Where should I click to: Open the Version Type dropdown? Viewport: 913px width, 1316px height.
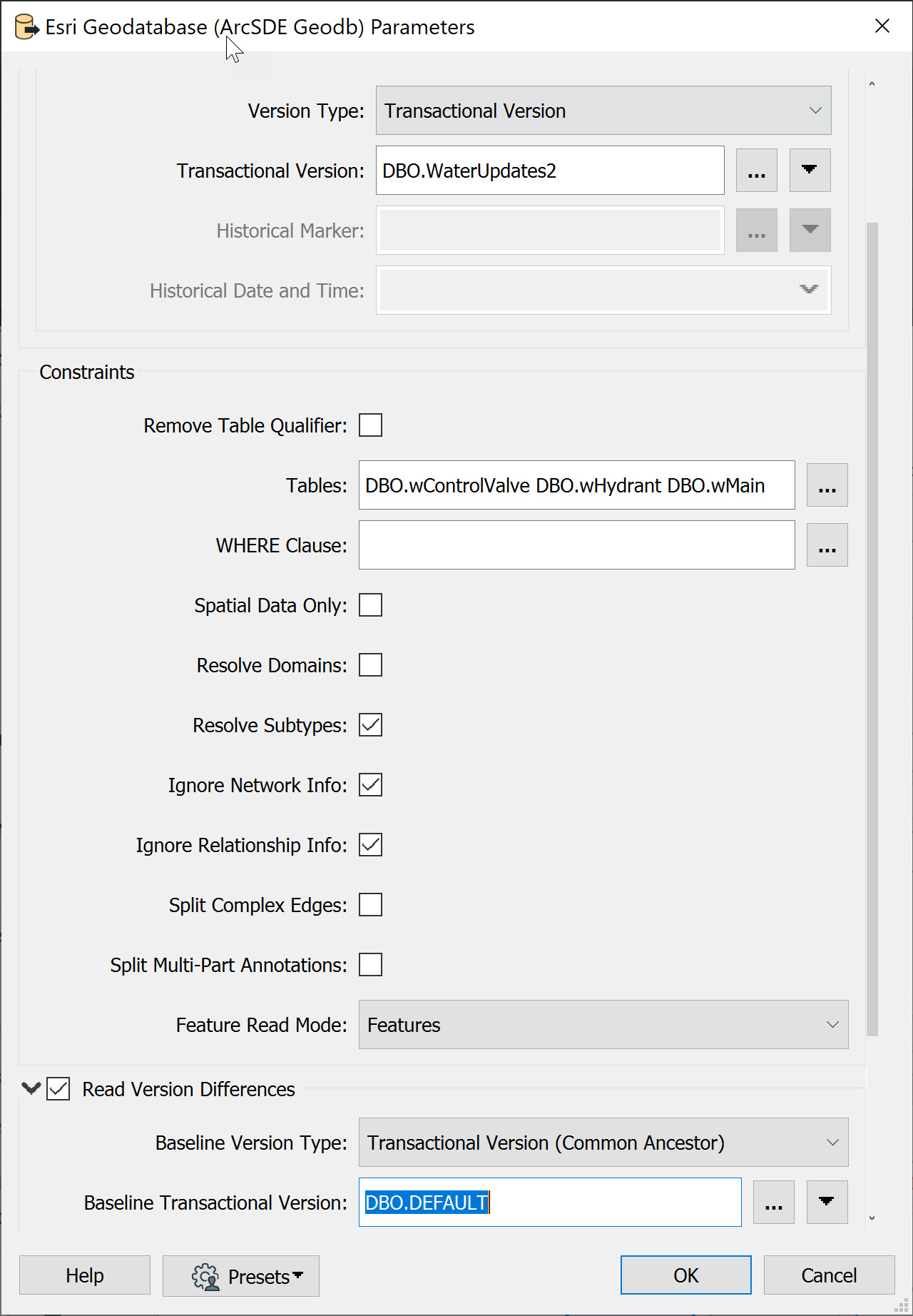point(603,111)
